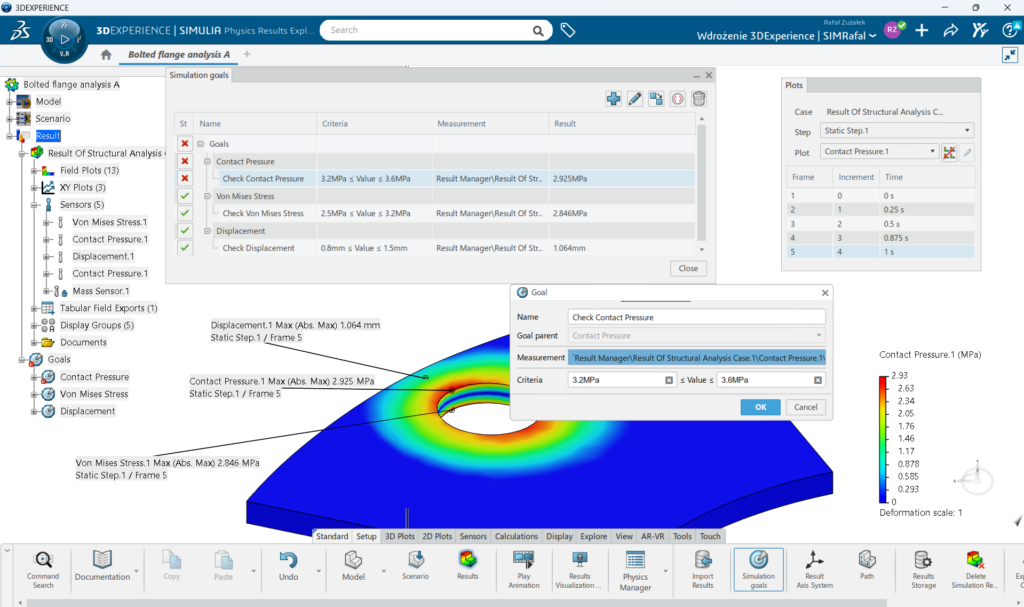This screenshot has width=1024, height=607.
Task: Open the 3D Plots tab
Action: (400, 537)
